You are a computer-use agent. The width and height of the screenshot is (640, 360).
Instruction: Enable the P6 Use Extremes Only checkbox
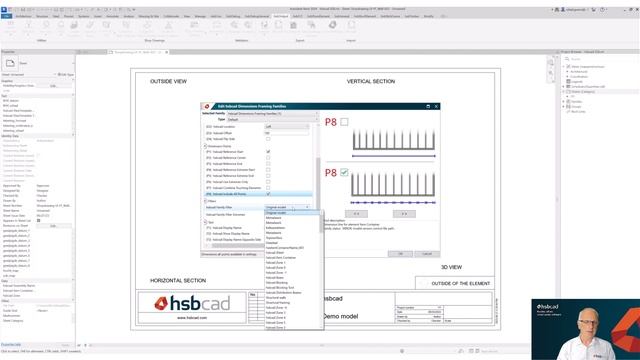tap(268, 182)
